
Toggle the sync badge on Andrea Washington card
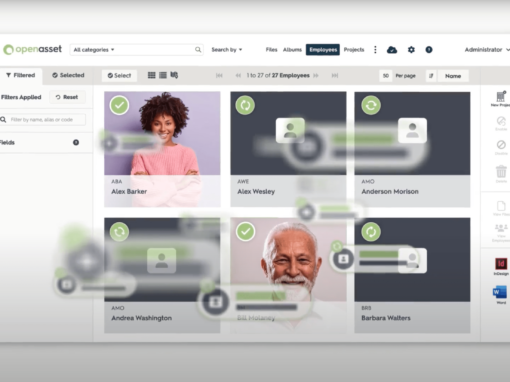point(119,232)
